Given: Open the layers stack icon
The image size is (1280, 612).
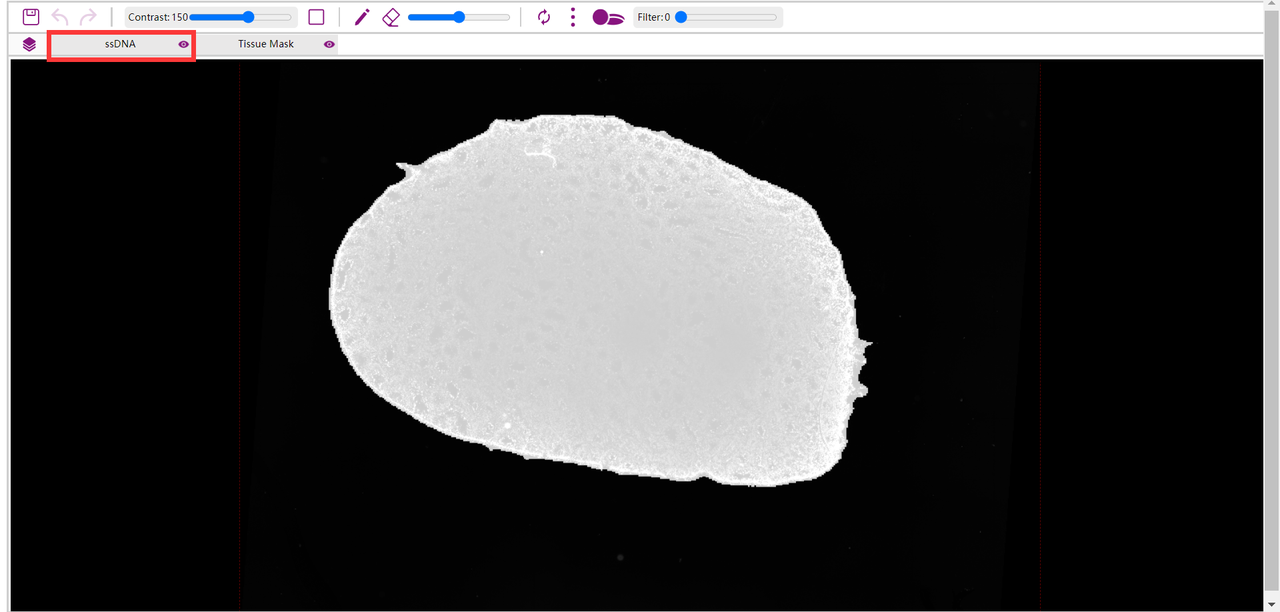Looking at the screenshot, I should click(x=29, y=44).
